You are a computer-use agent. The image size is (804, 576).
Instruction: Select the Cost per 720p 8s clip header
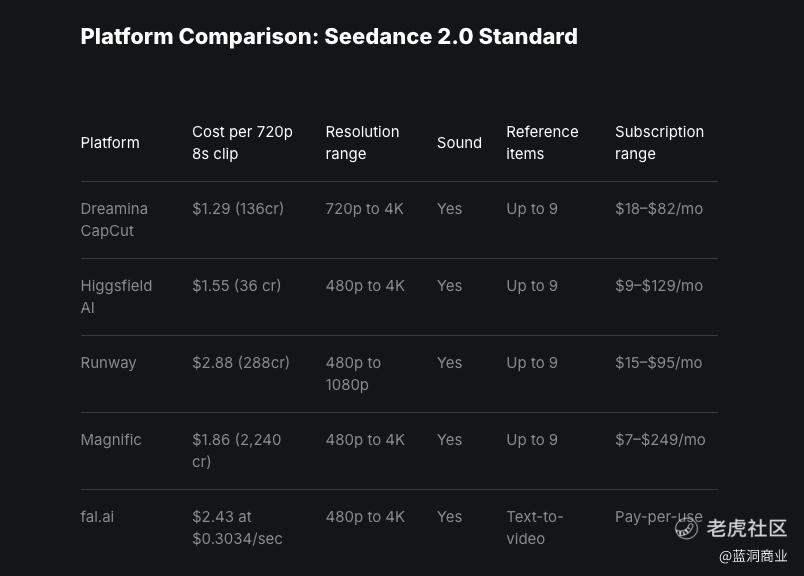242,143
